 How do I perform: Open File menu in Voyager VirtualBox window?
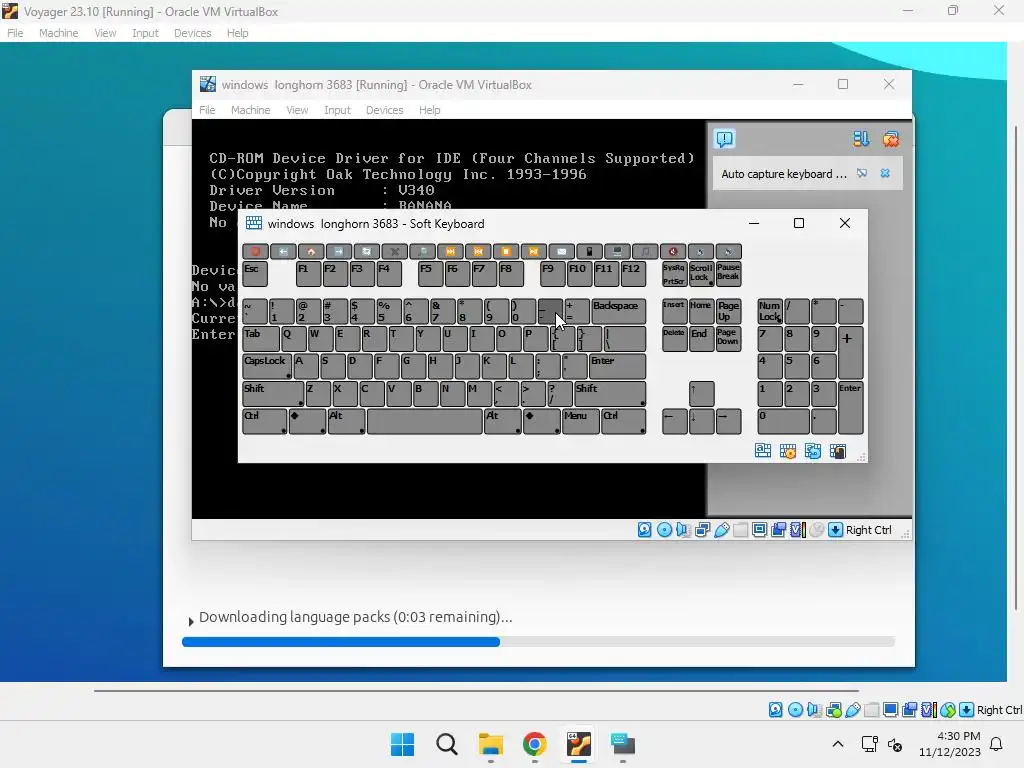[15, 33]
